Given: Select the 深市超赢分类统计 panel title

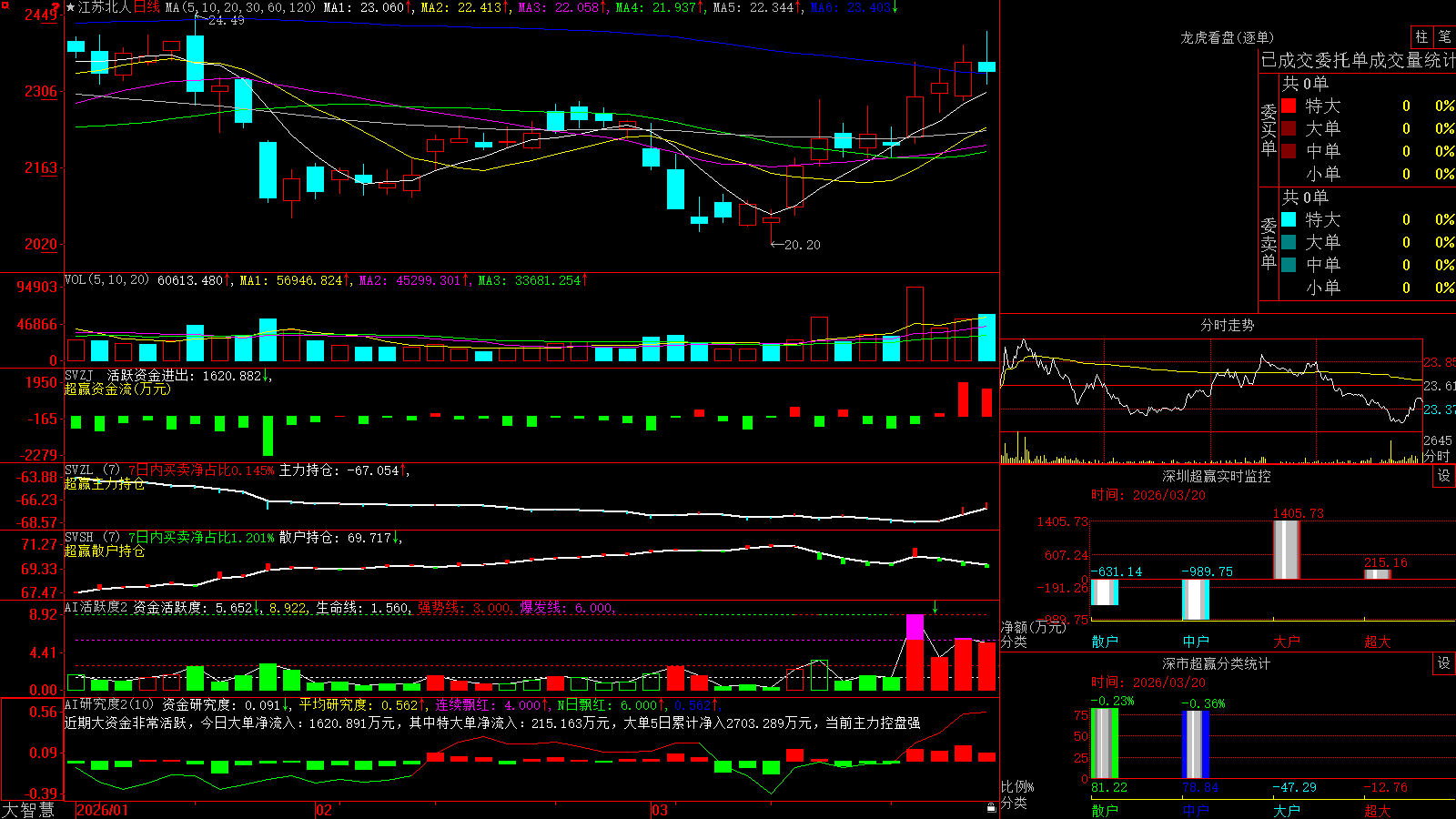Looking at the screenshot, I should [x=1216, y=663].
